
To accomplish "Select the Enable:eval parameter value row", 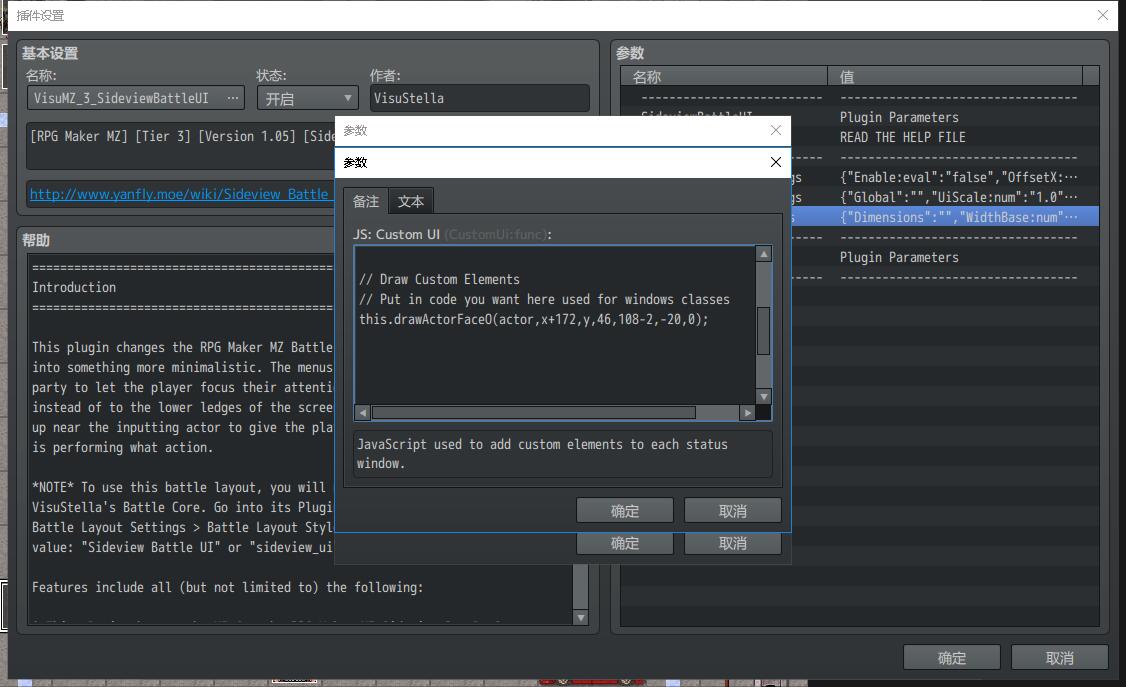I will [x=959, y=177].
